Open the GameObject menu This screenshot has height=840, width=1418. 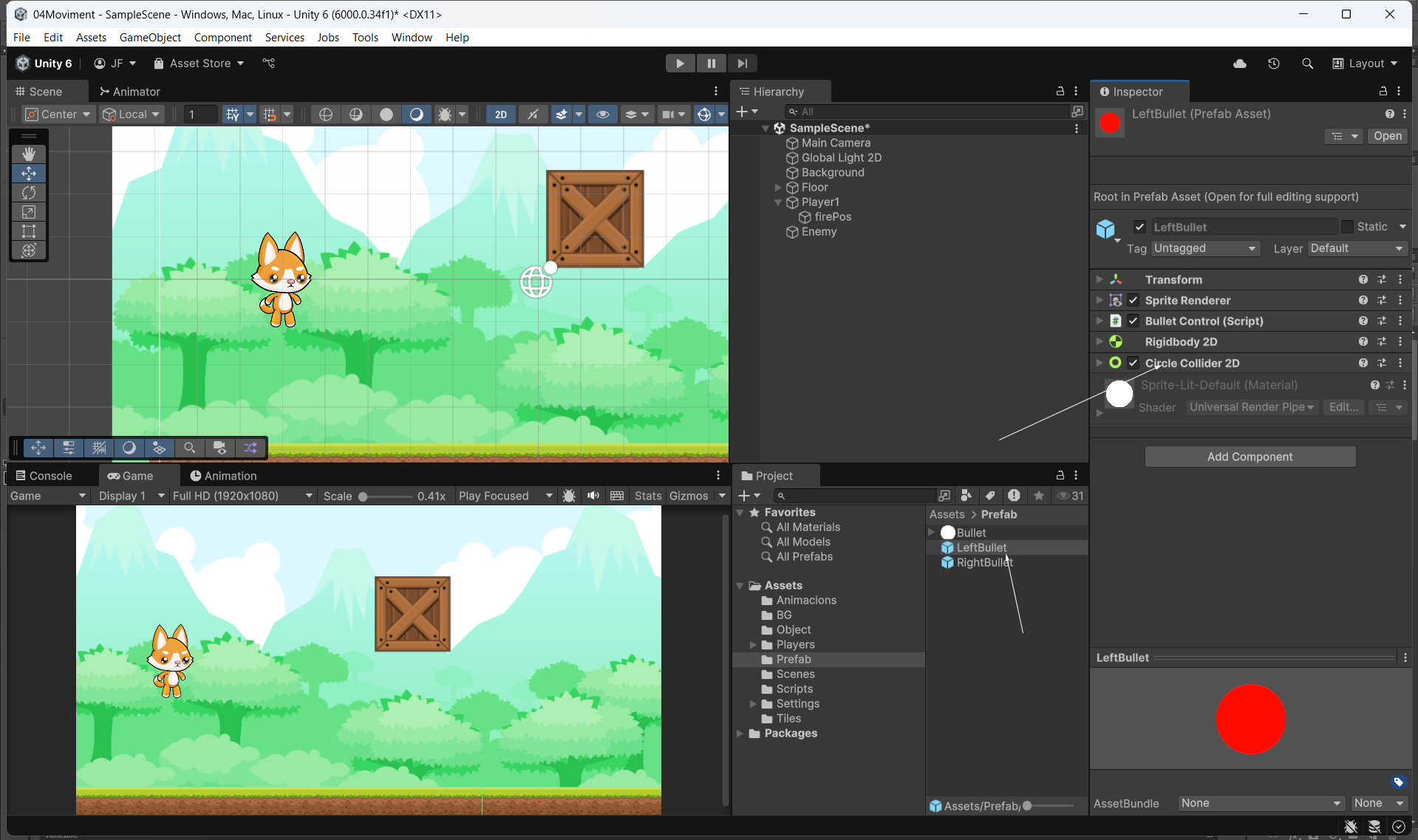coord(150,38)
